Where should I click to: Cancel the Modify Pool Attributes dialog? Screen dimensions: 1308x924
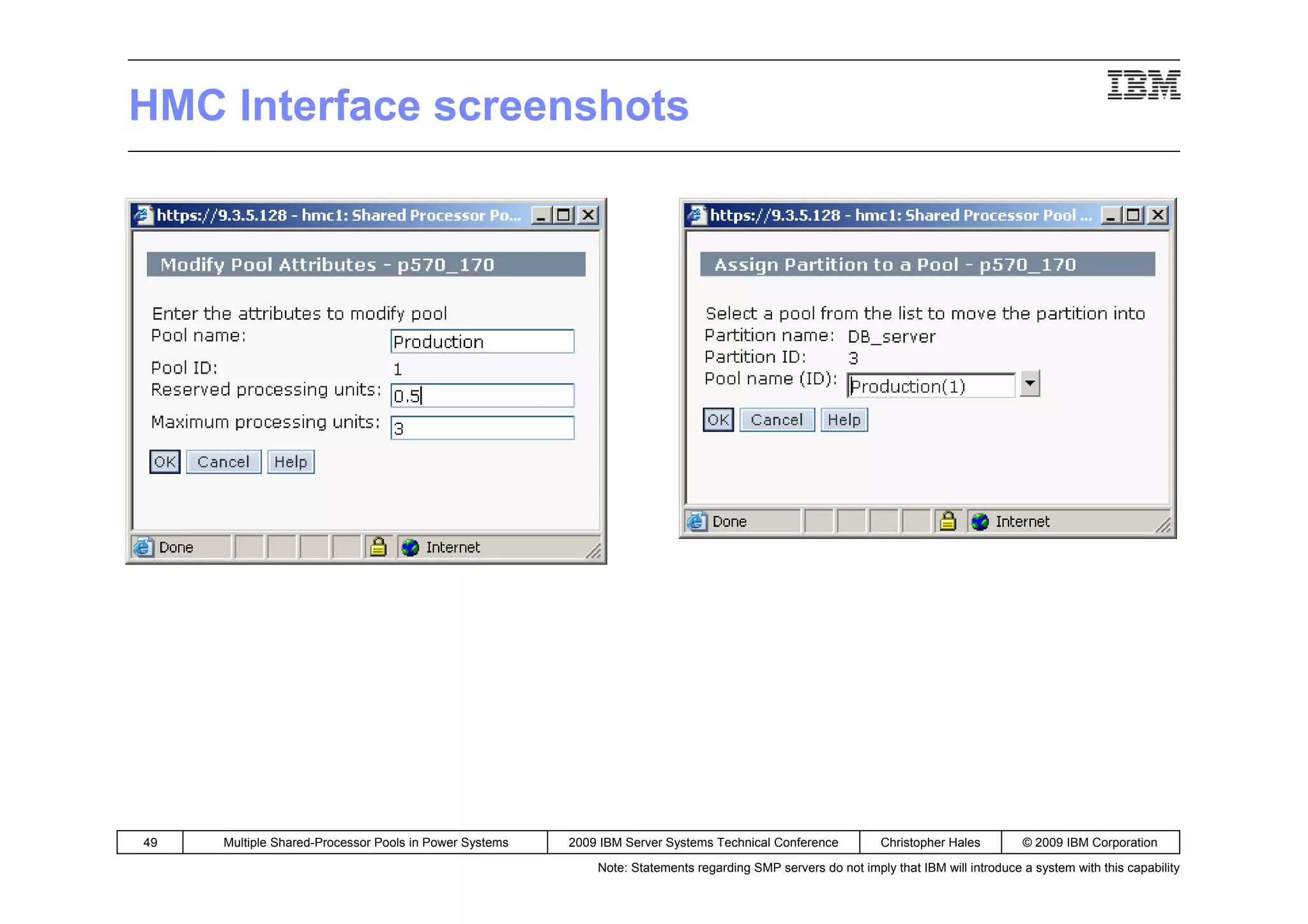click(224, 462)
